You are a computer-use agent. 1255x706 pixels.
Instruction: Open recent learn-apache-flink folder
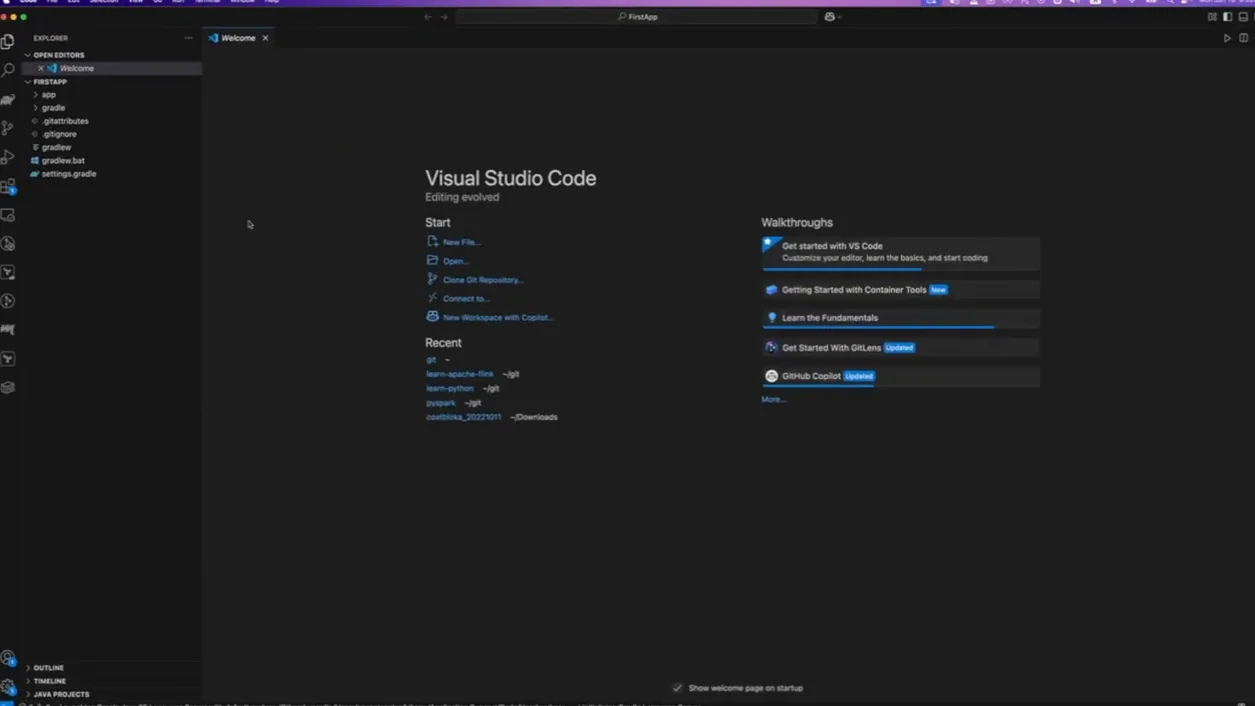tap(460, 374)
